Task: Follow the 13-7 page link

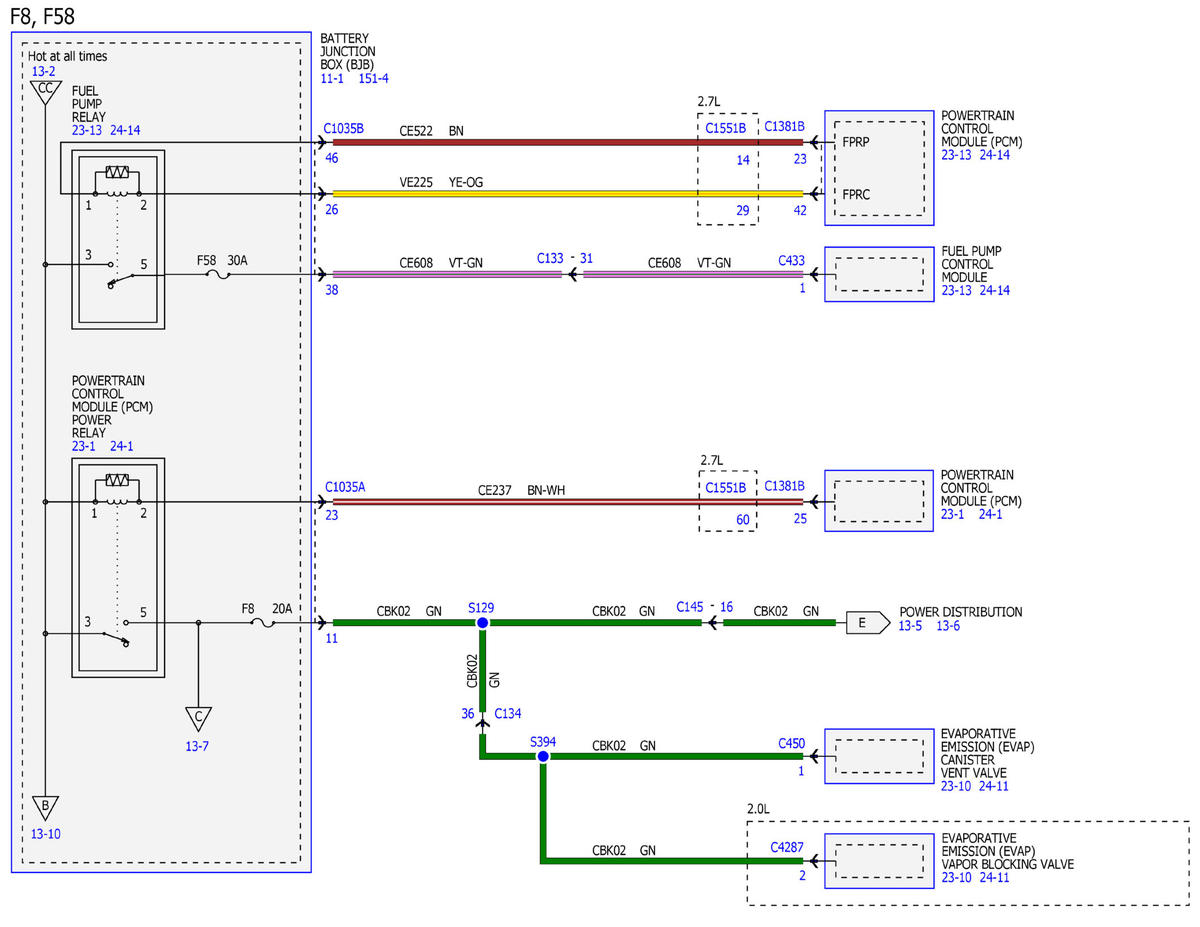Action: [x=198, y=746]
